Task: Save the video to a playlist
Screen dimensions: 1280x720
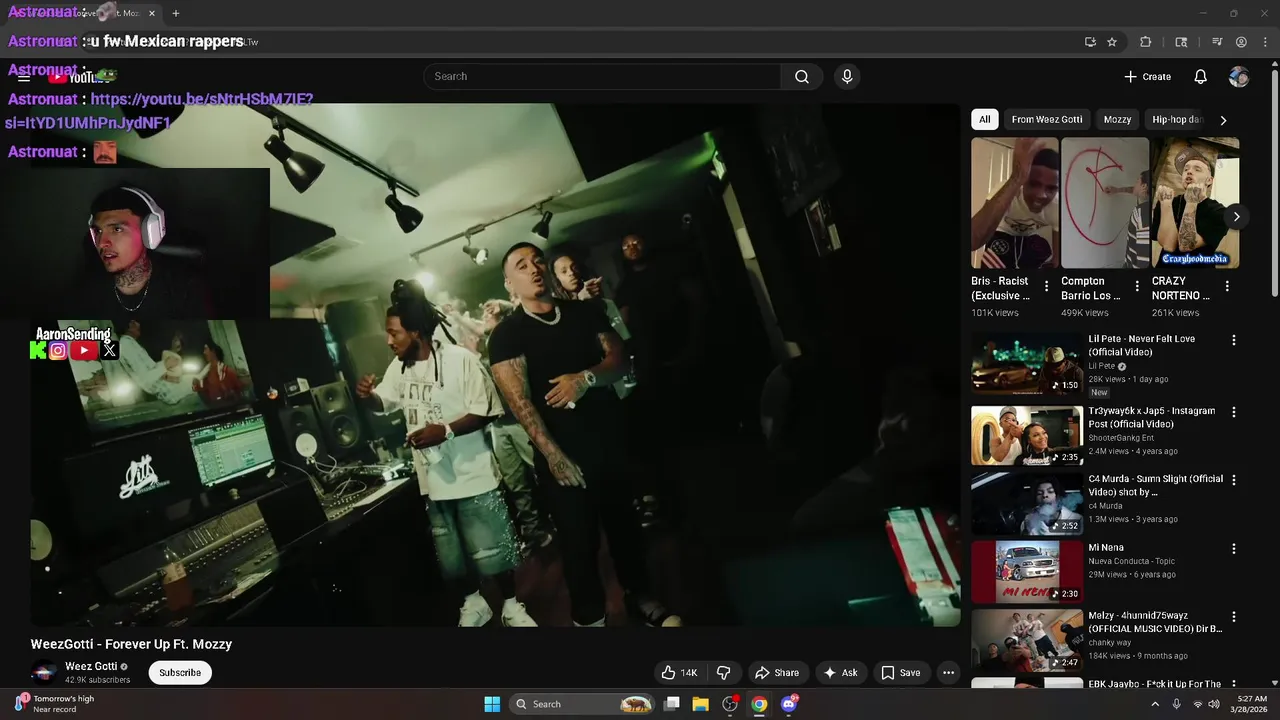Action: (x=901, y=673)
